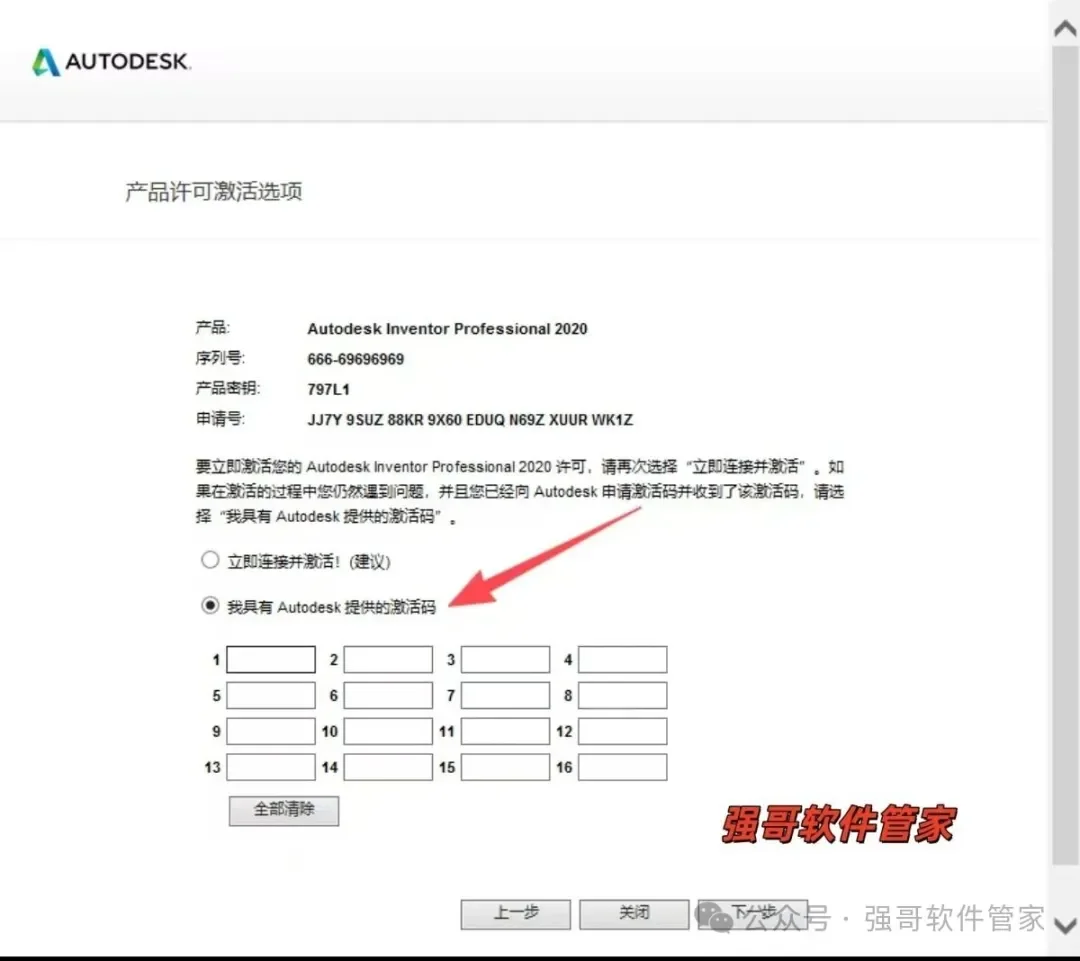1080x961 pixels.
Task: Click activation code field 13
Action: (271, 767)
